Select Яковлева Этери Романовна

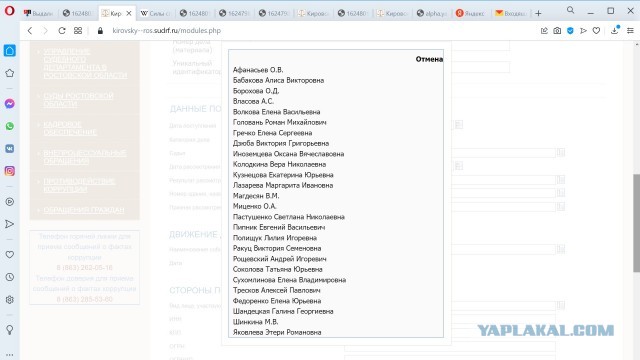coord(277,332)
